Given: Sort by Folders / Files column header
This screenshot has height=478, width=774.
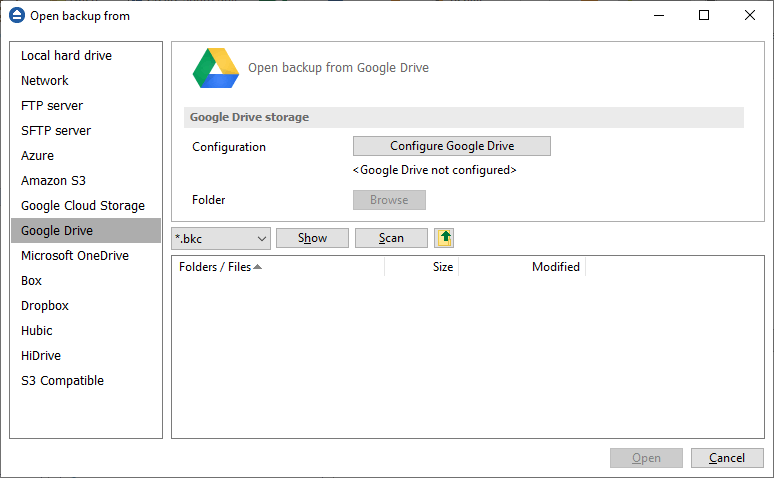Looking at the screenshot, I should click(278, 267).
